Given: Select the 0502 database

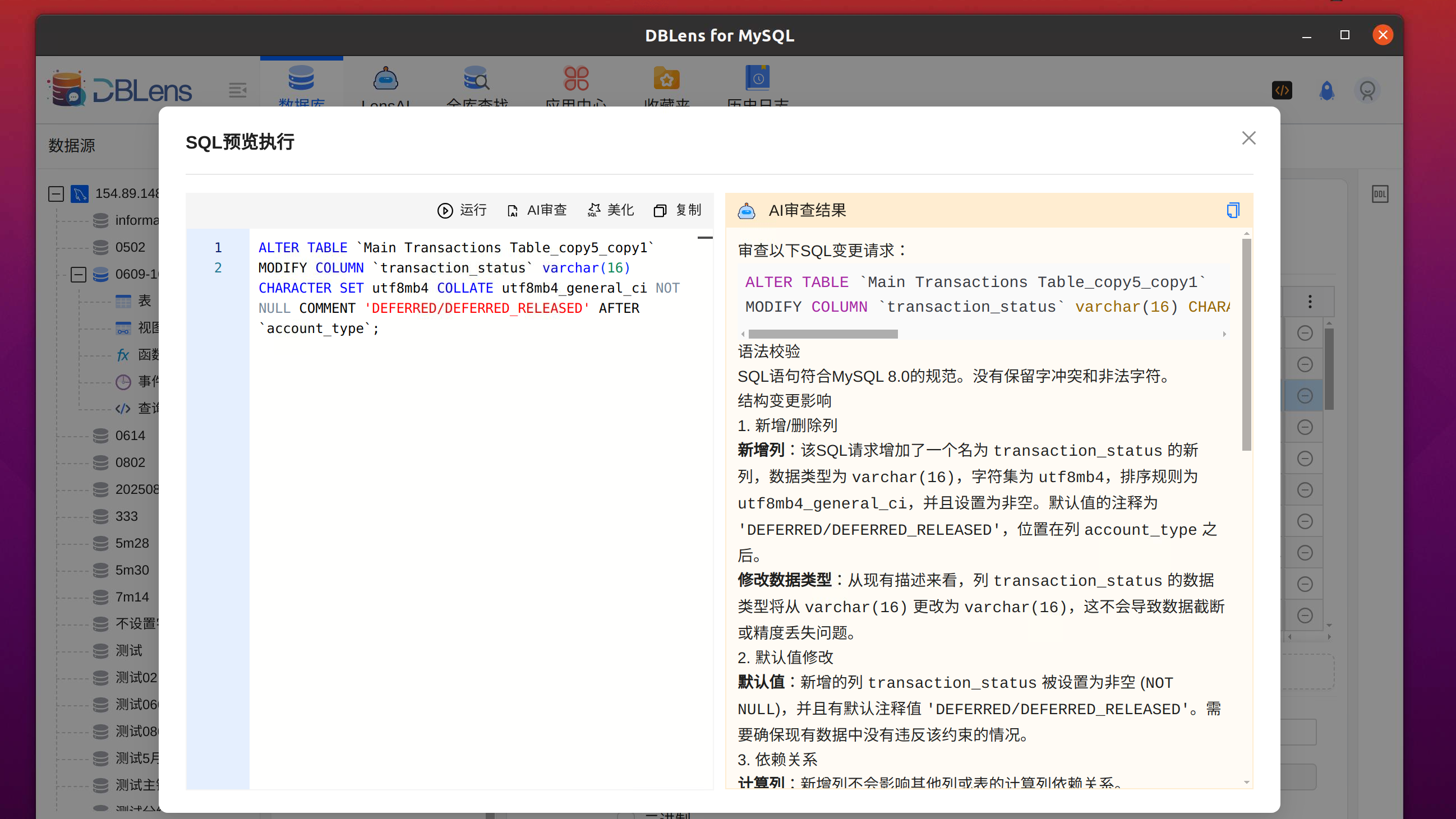Looking at the screenshot, I should point(130,247).
